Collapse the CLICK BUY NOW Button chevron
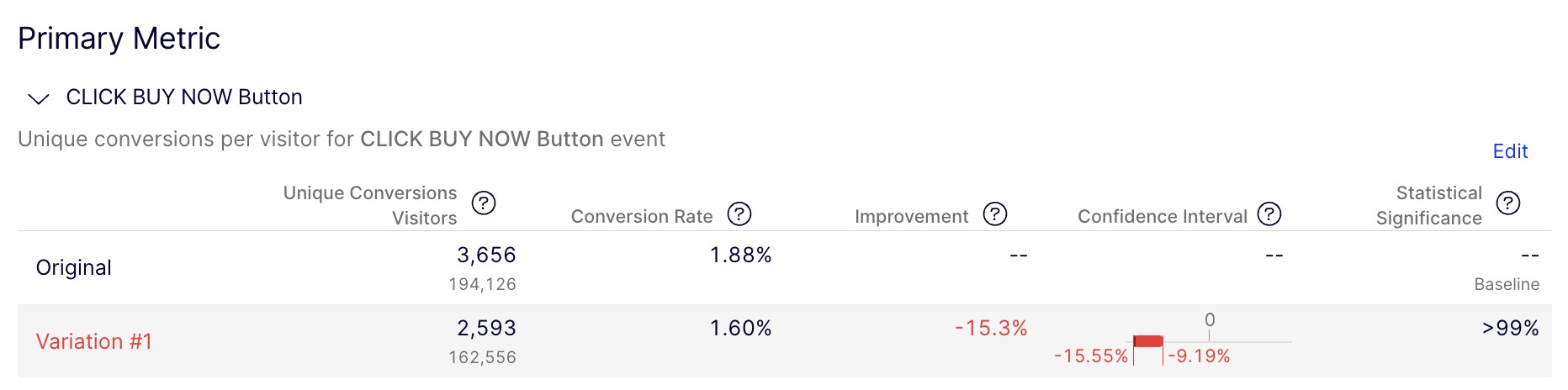Viewport: 1568px width, 390px height. 39,99
